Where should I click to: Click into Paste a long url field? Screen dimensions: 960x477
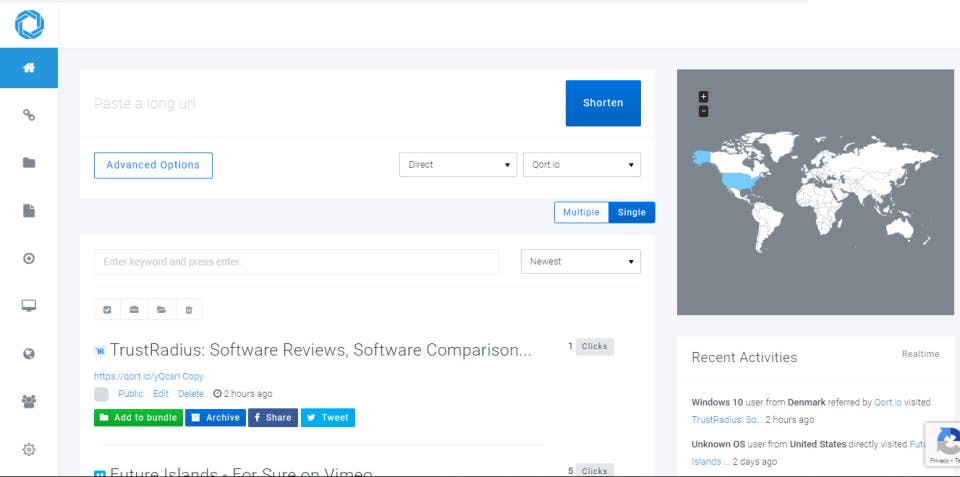[324, 103]
